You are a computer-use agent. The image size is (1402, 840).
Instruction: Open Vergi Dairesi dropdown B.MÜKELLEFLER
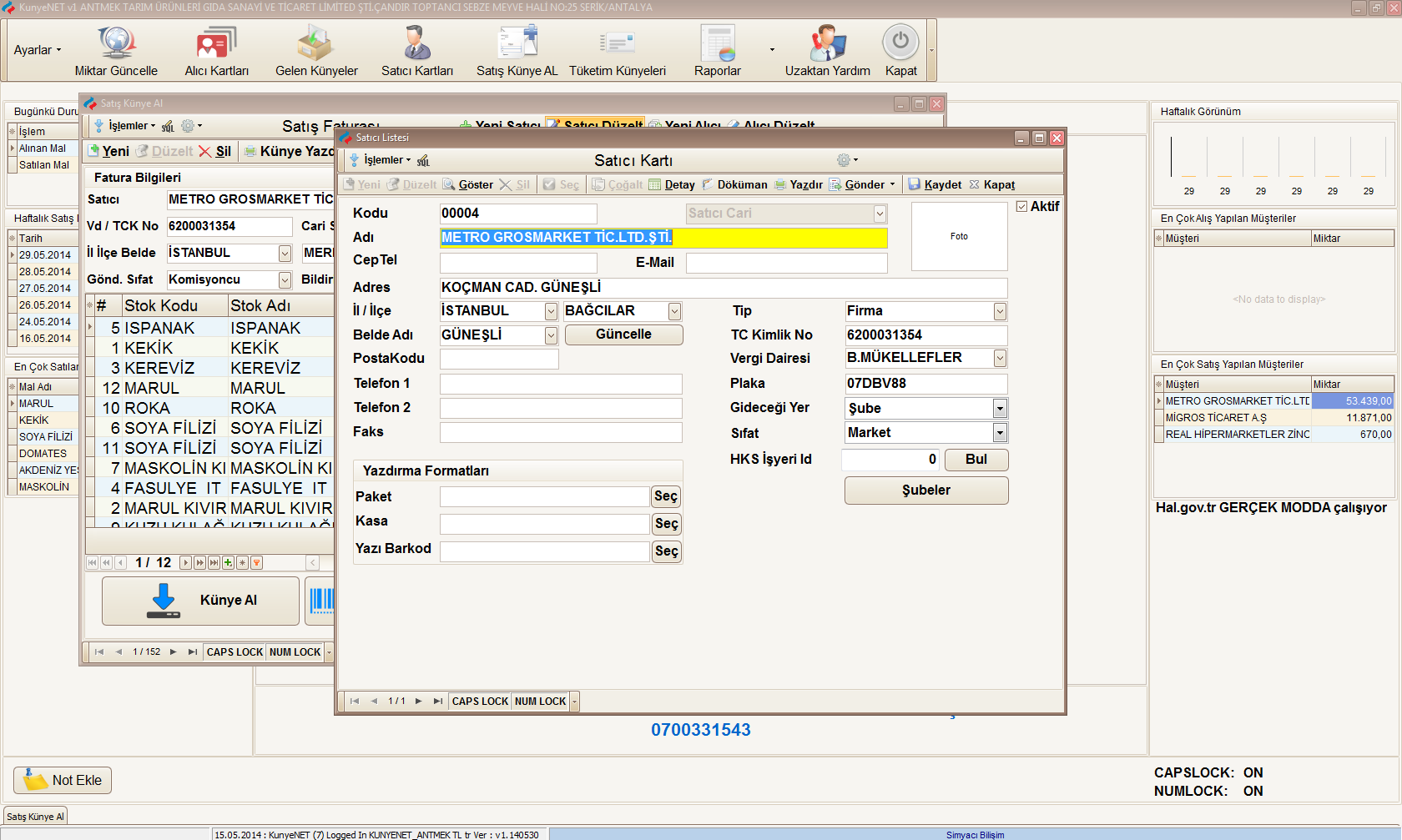[1000, 358]
